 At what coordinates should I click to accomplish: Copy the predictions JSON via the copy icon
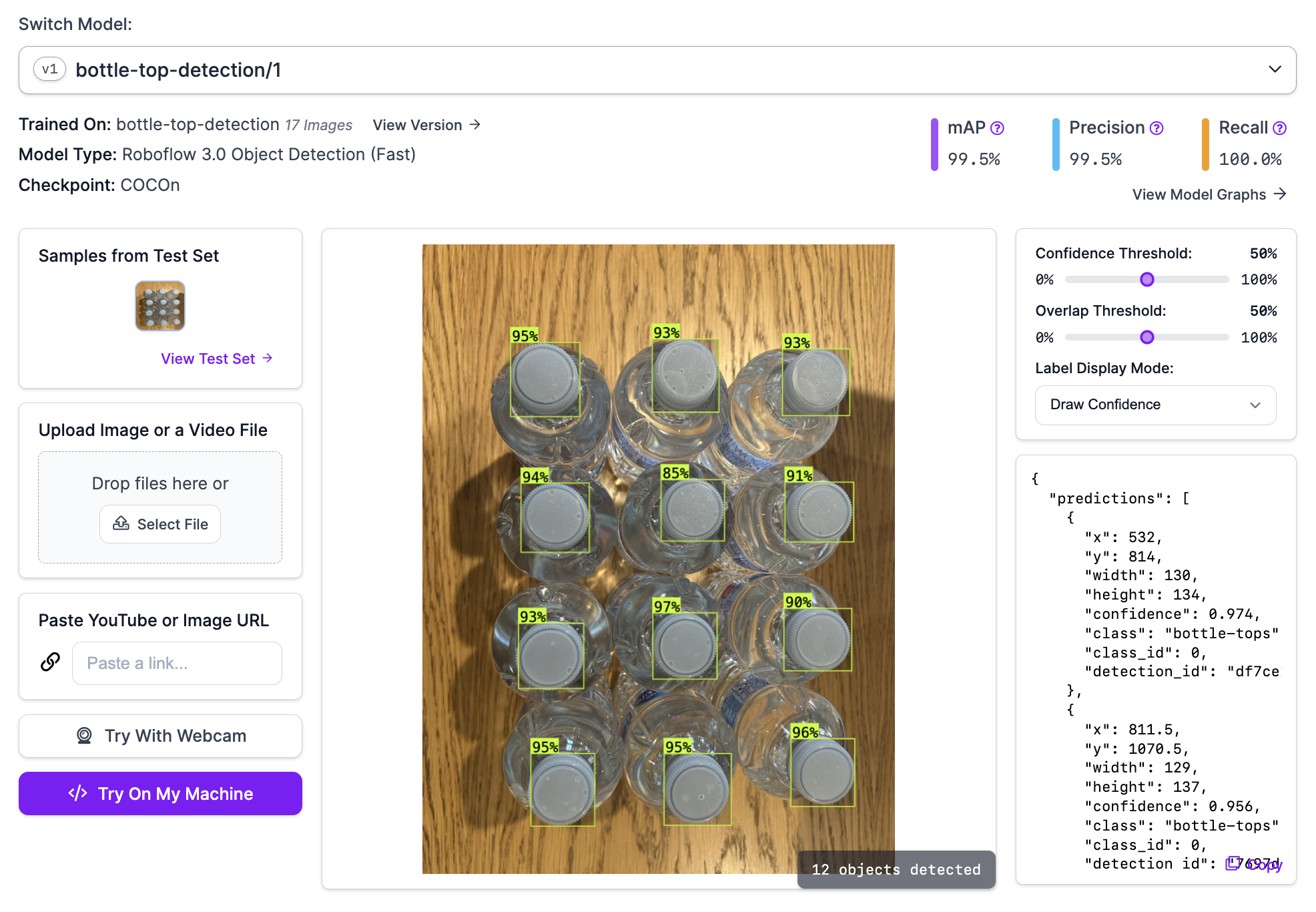click(x=1233, y=863)
